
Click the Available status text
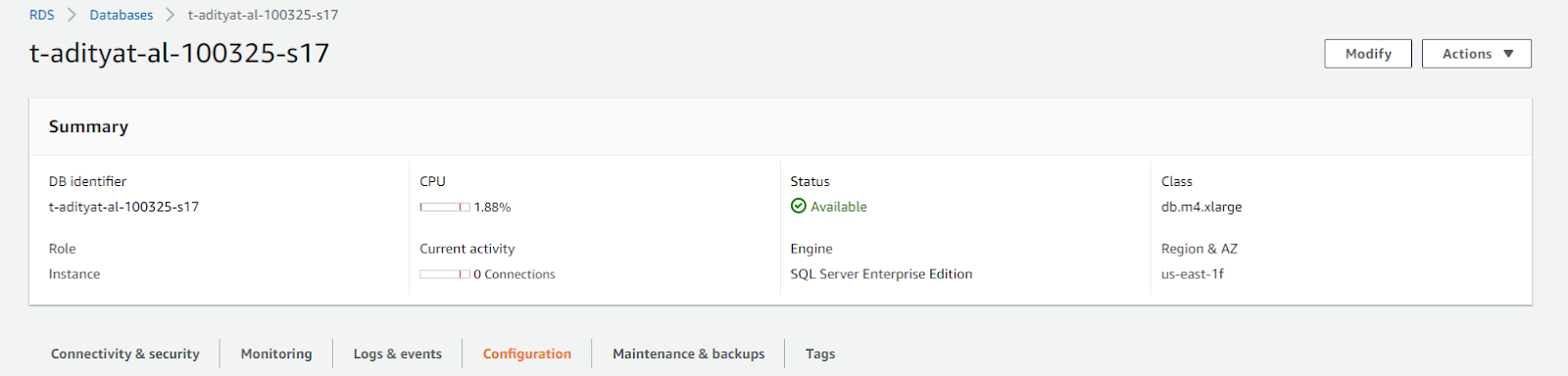tap(839, 207)
